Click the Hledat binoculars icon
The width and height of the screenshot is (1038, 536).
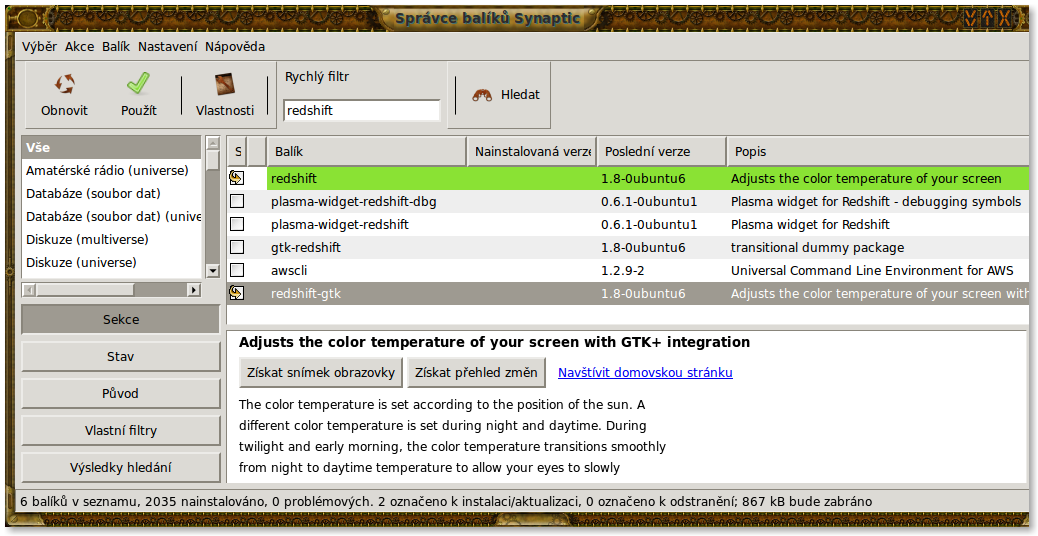482,95
